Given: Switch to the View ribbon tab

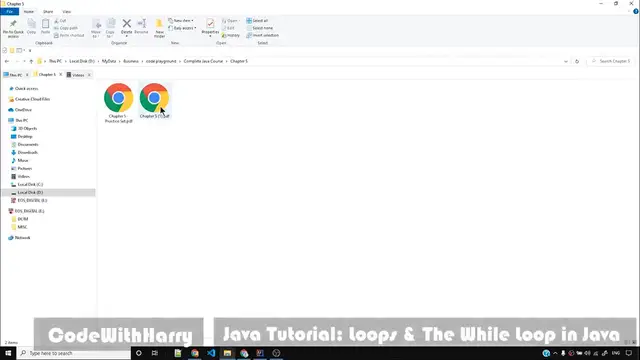Looking at the screenshot, I should tap(67, 12).
